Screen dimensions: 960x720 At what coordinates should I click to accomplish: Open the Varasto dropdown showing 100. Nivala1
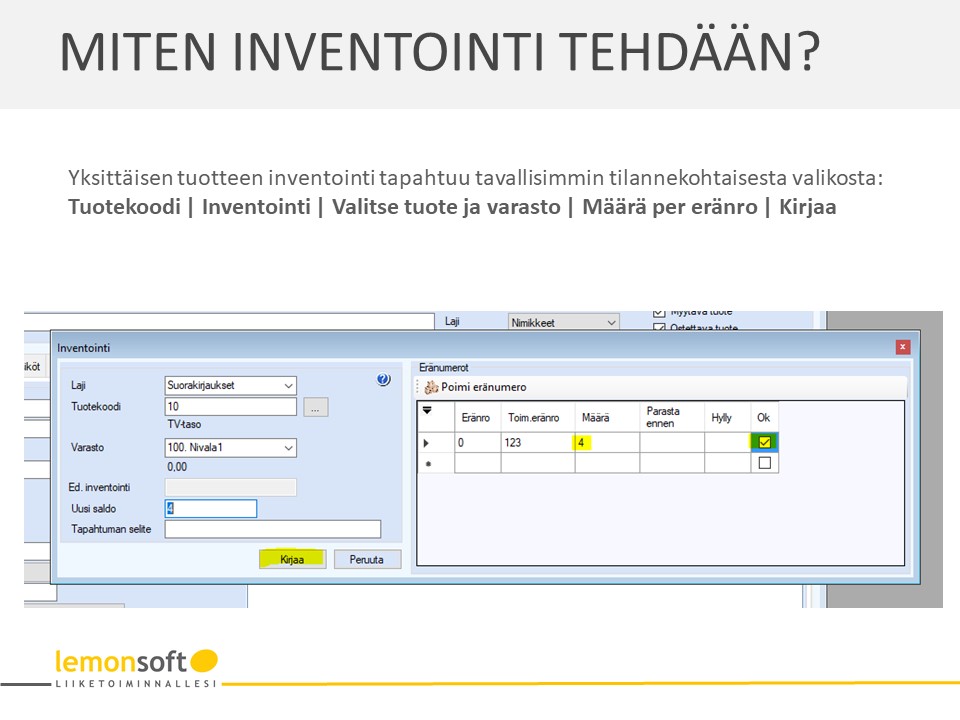290,448
